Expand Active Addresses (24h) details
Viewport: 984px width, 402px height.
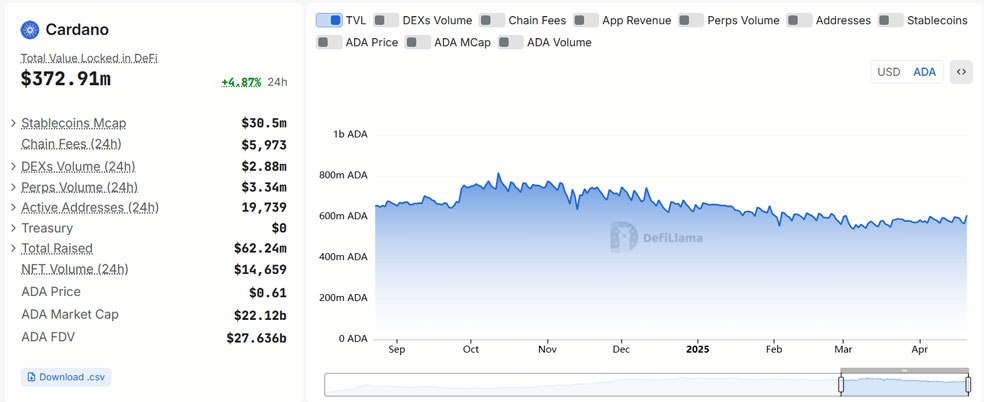13,207
